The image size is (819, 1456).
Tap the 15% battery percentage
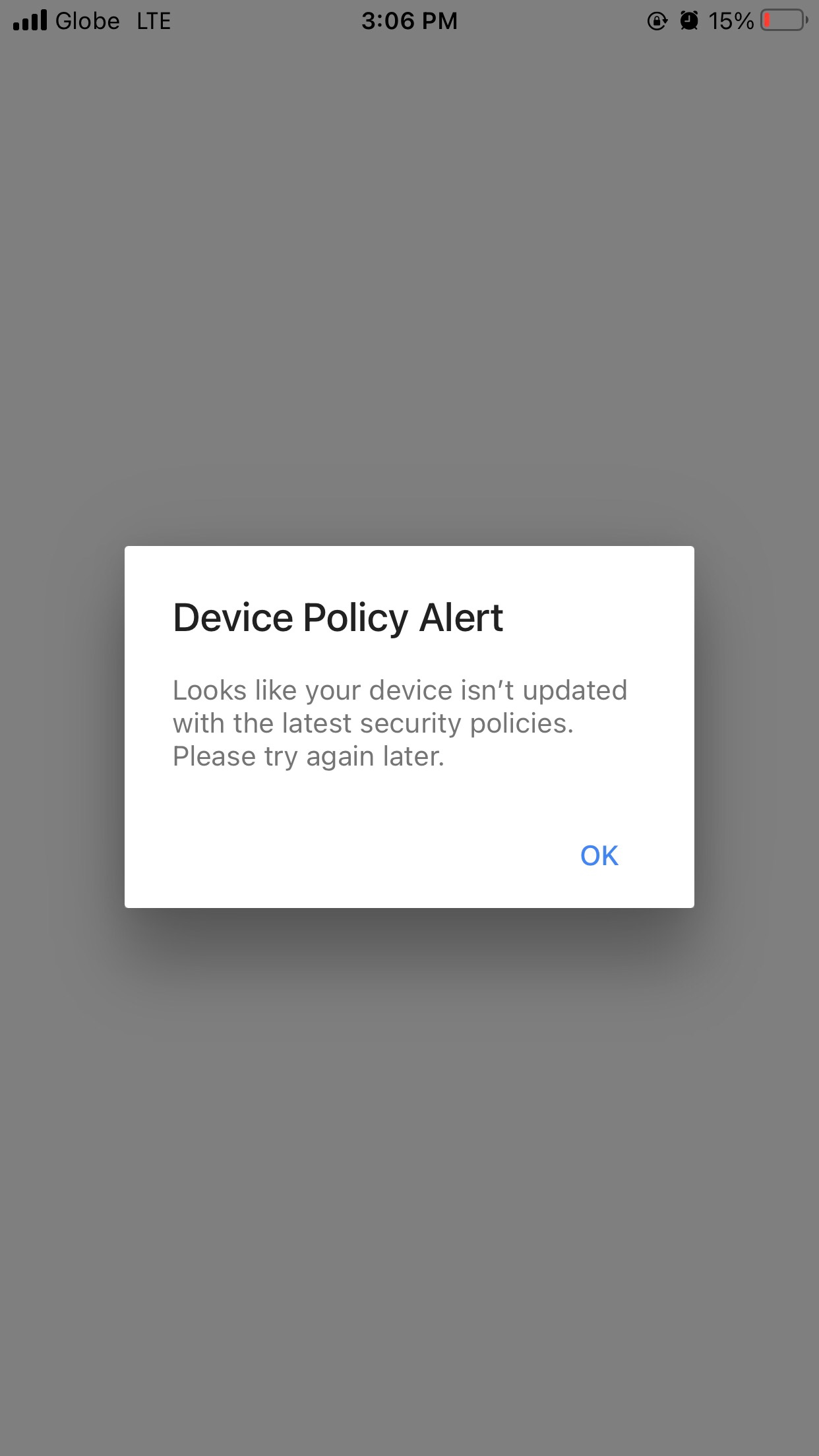click(x=731, y=21)
